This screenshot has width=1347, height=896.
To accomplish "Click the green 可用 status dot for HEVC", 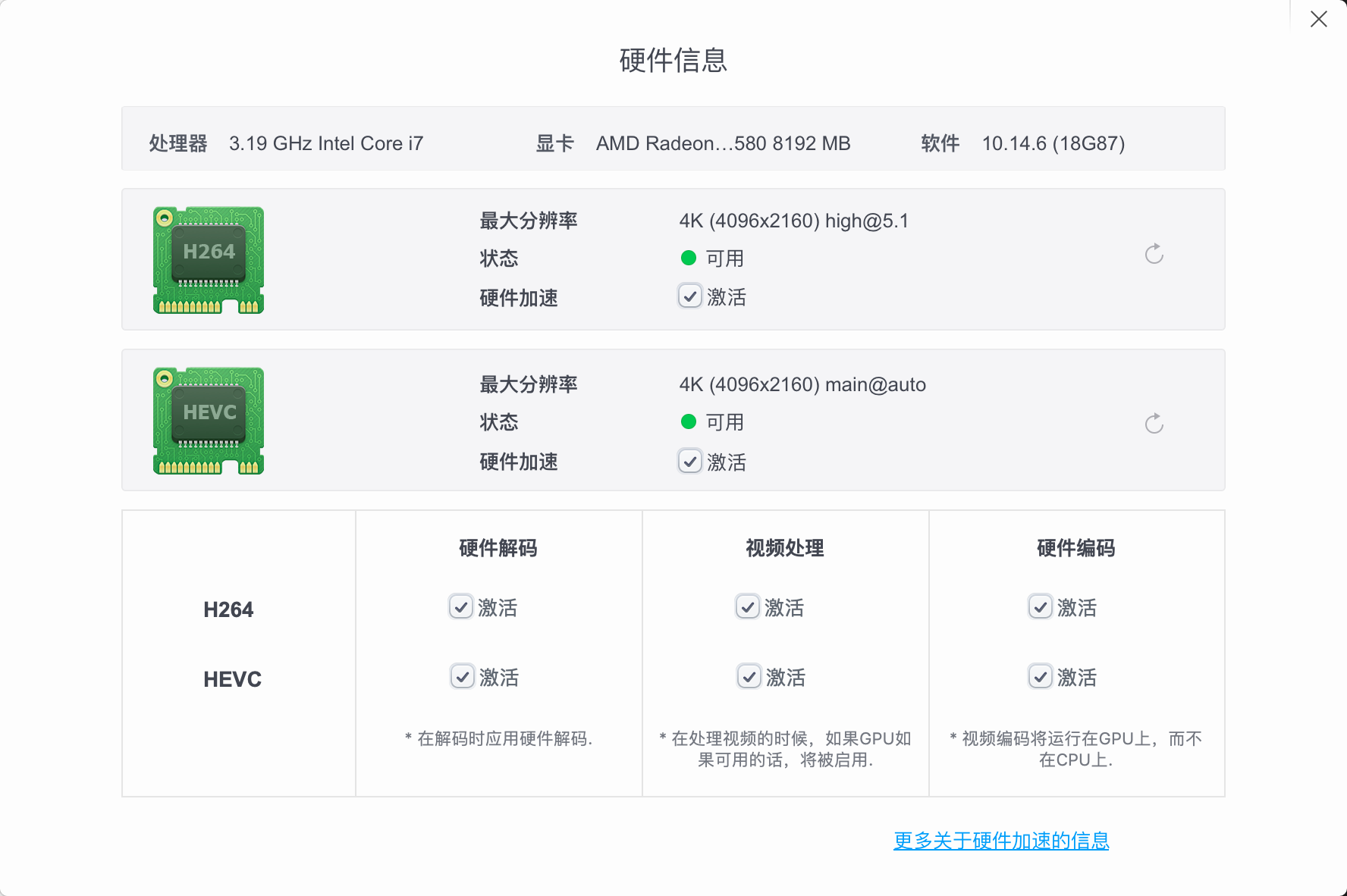I will (689, 421).
